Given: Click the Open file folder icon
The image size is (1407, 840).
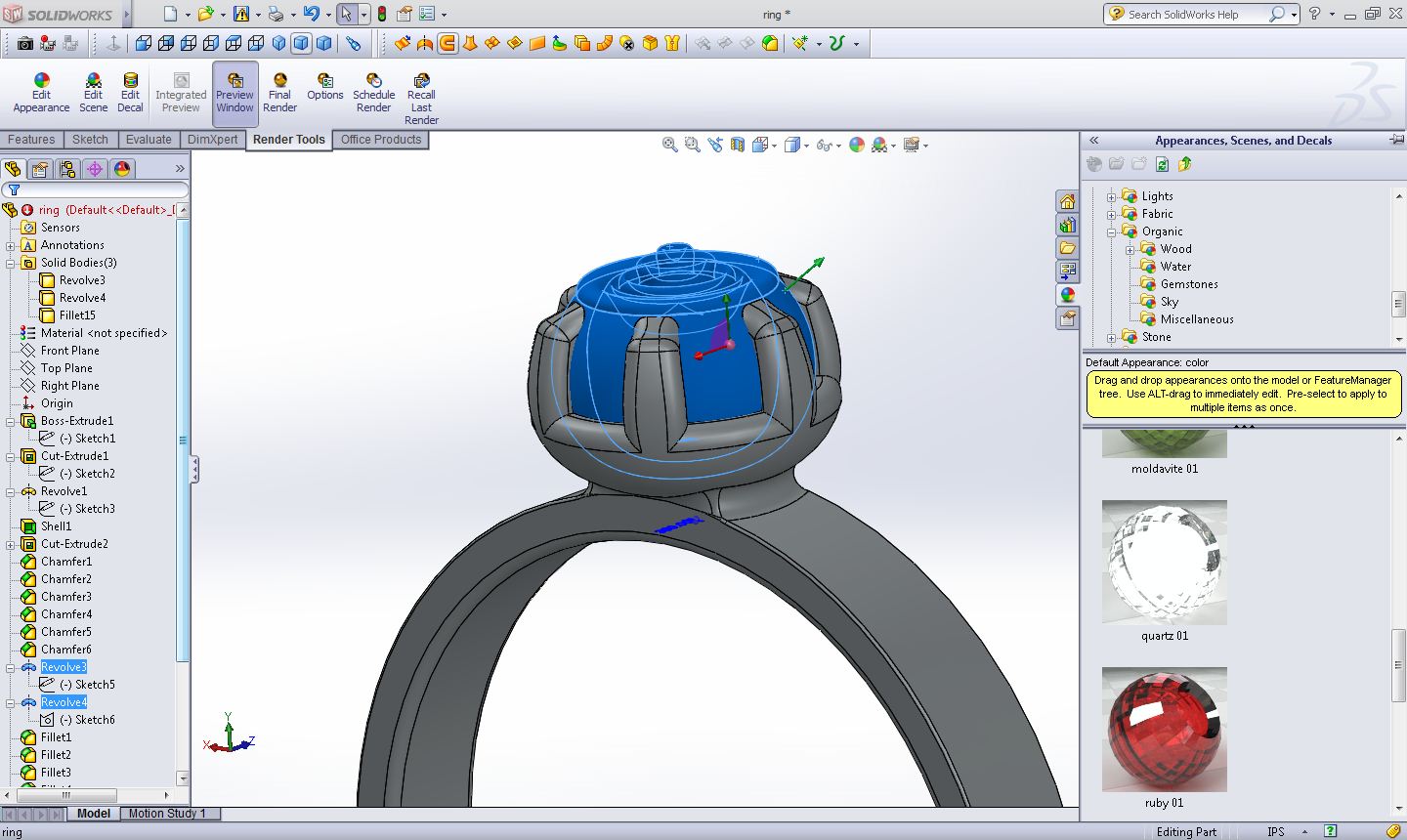Looking at the screenshot, I should pos(205,14).
